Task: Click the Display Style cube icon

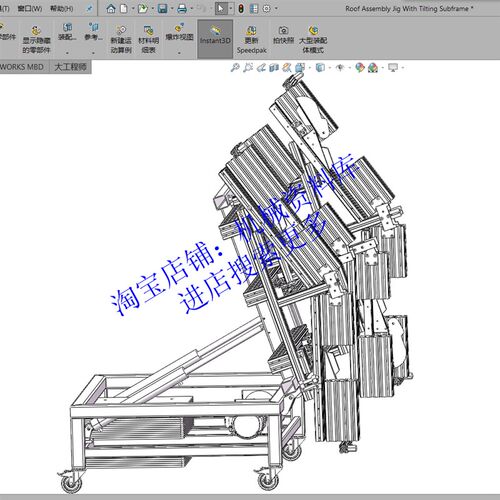Action: pos(320,68)
